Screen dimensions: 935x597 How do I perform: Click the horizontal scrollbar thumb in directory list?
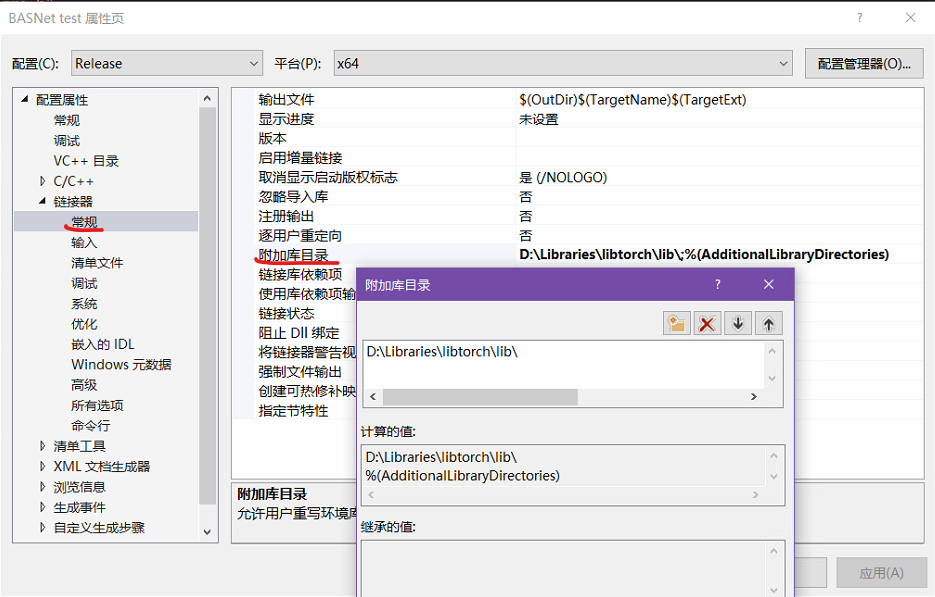(x=480, y=397)
